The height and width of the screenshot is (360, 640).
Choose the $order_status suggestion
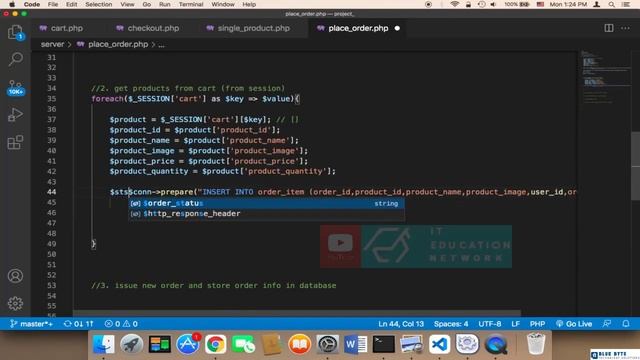[x=267, y=203]
